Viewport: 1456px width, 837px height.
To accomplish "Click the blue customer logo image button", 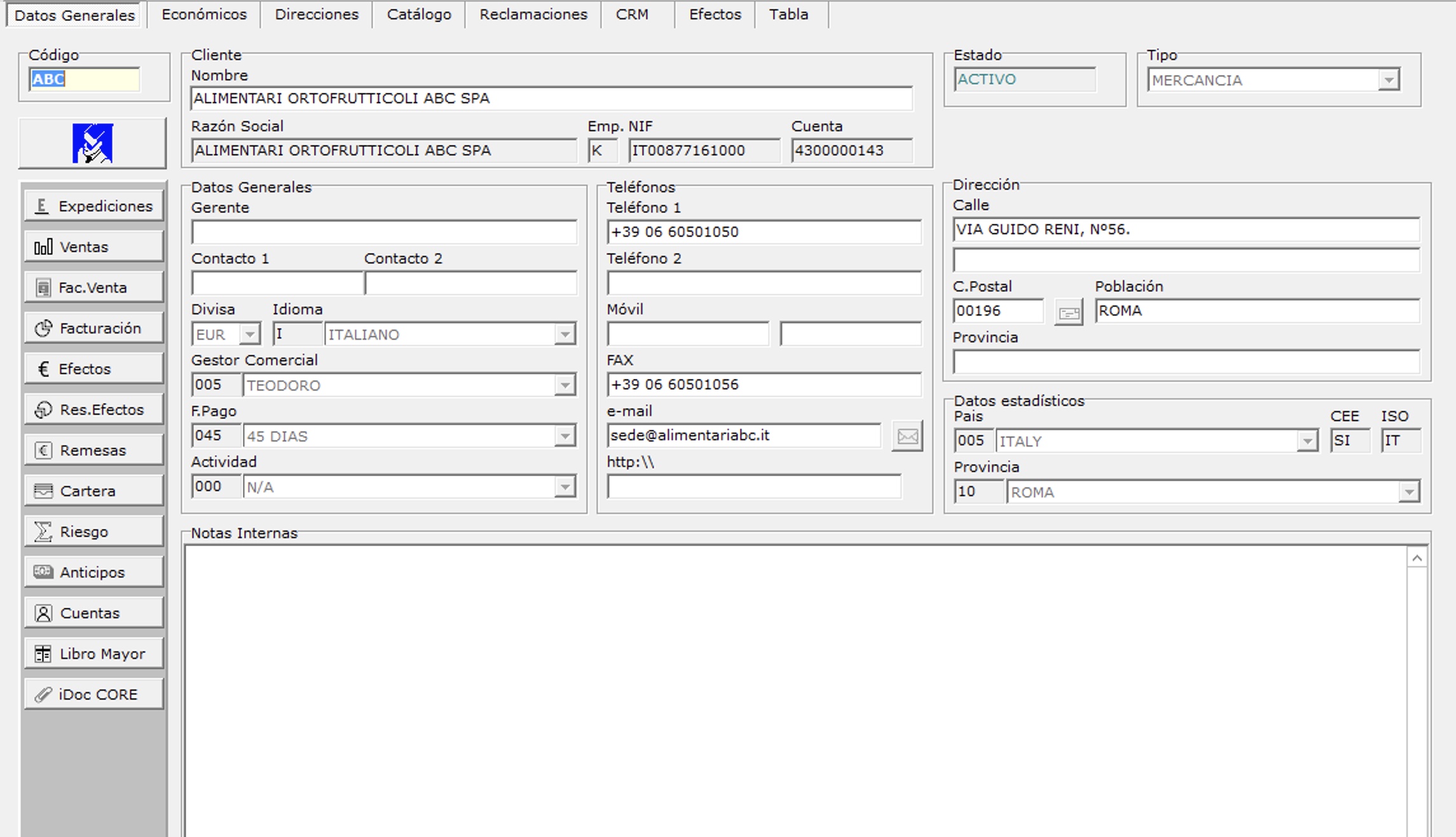I will [93, 144].
